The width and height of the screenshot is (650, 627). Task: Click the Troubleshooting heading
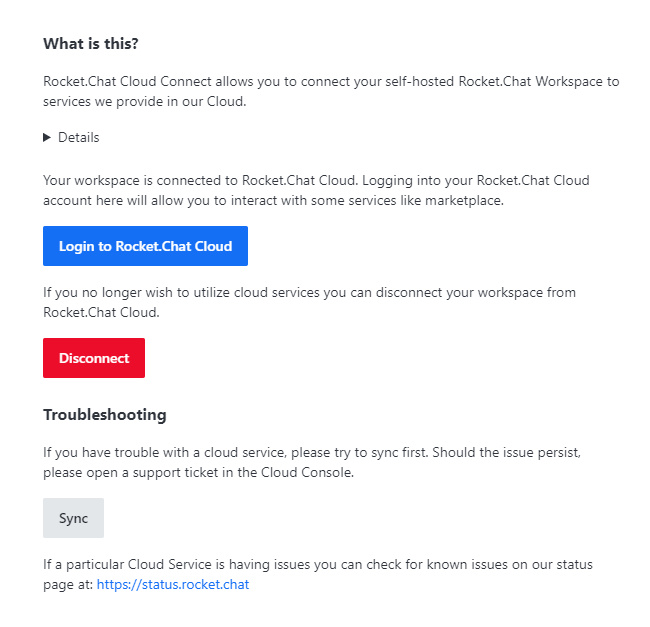[x=104, y=415]
